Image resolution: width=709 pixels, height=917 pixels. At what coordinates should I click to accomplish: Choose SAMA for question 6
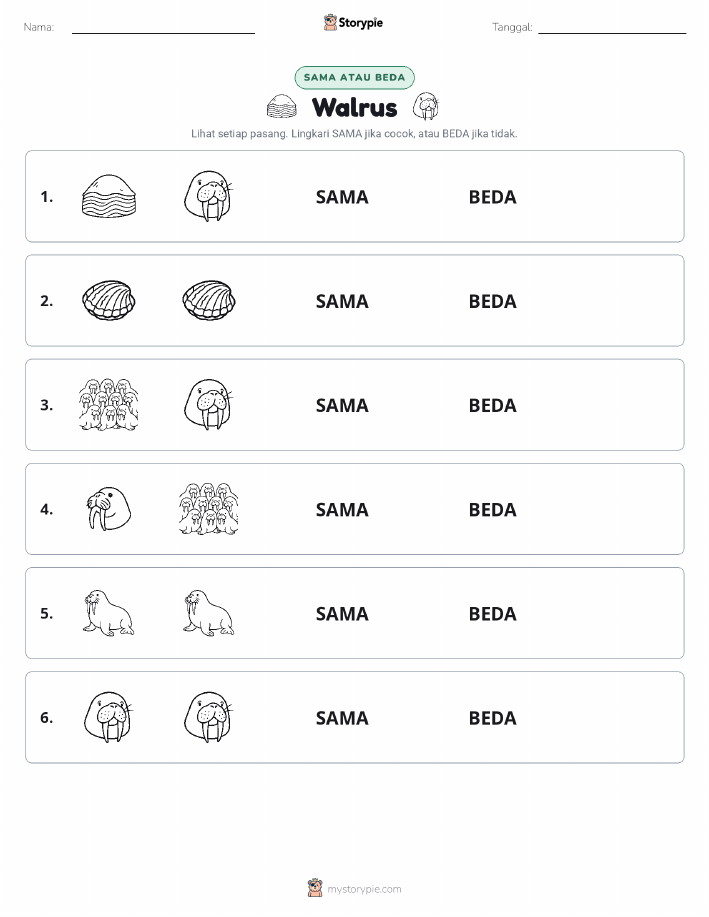click(342, 718)
